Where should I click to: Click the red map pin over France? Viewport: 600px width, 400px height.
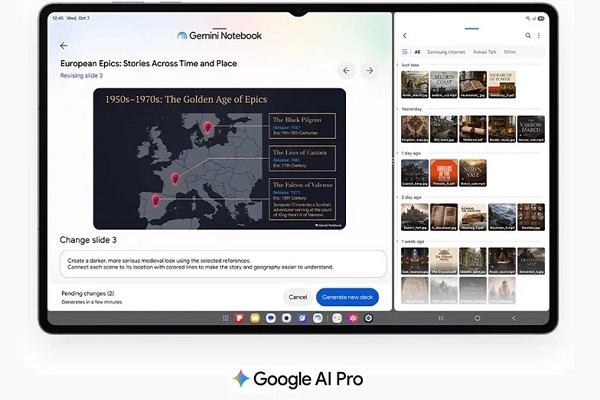coord(175,178)
